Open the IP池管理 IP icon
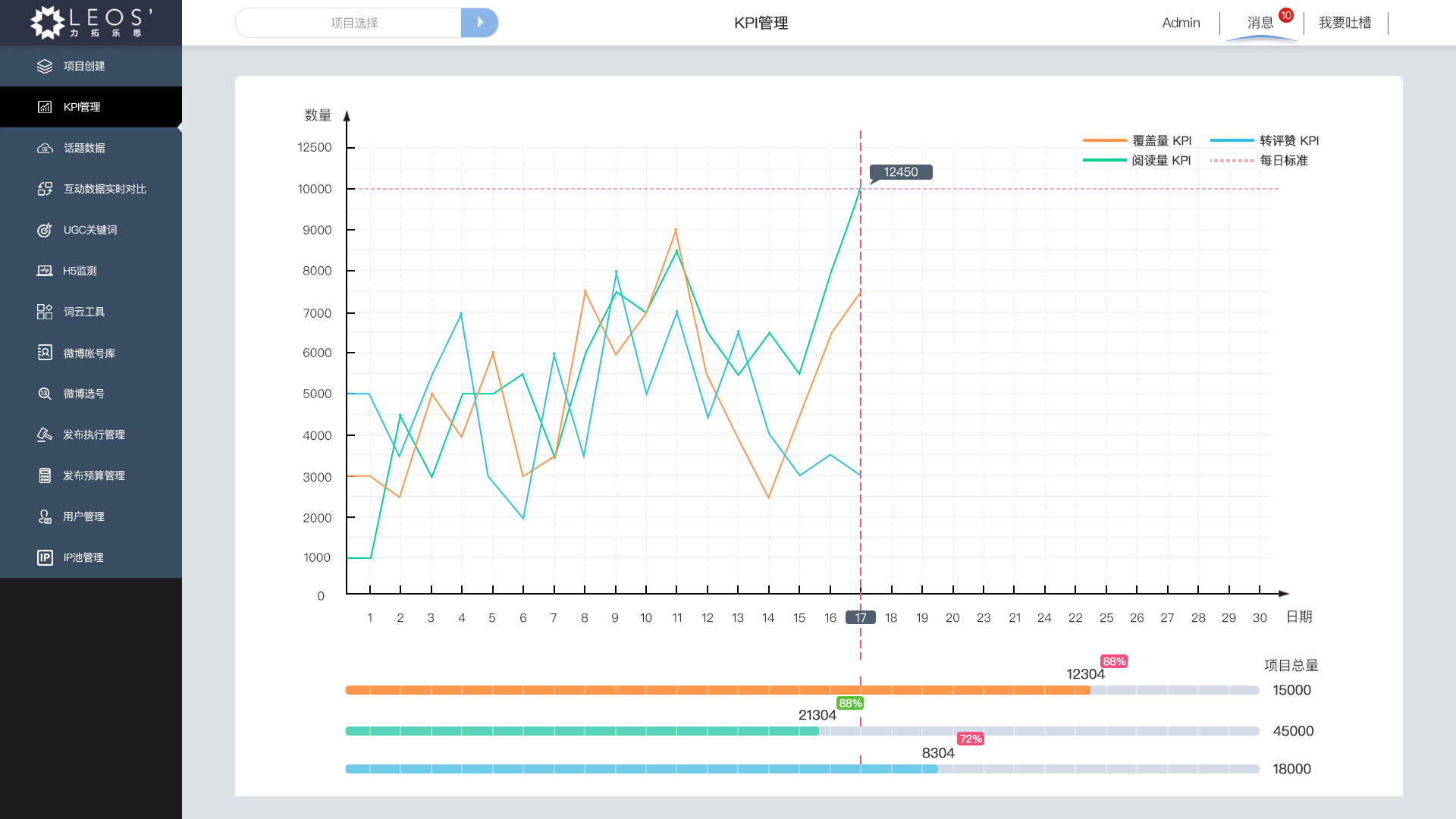This screenshot has width=1456, height=819. 45,557
